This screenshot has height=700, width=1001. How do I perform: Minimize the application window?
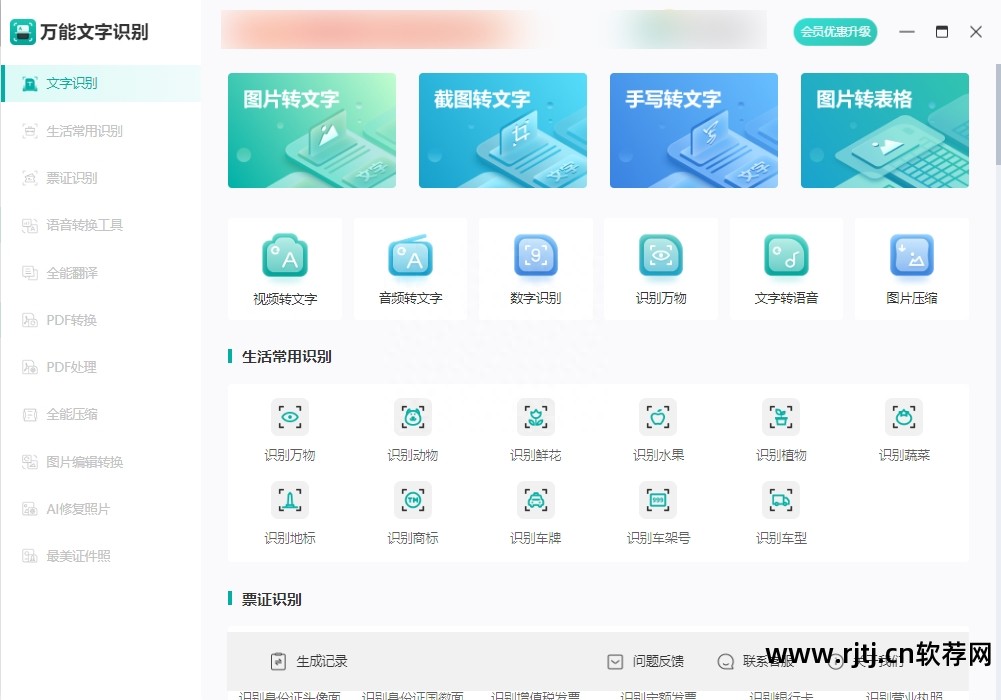907,32
